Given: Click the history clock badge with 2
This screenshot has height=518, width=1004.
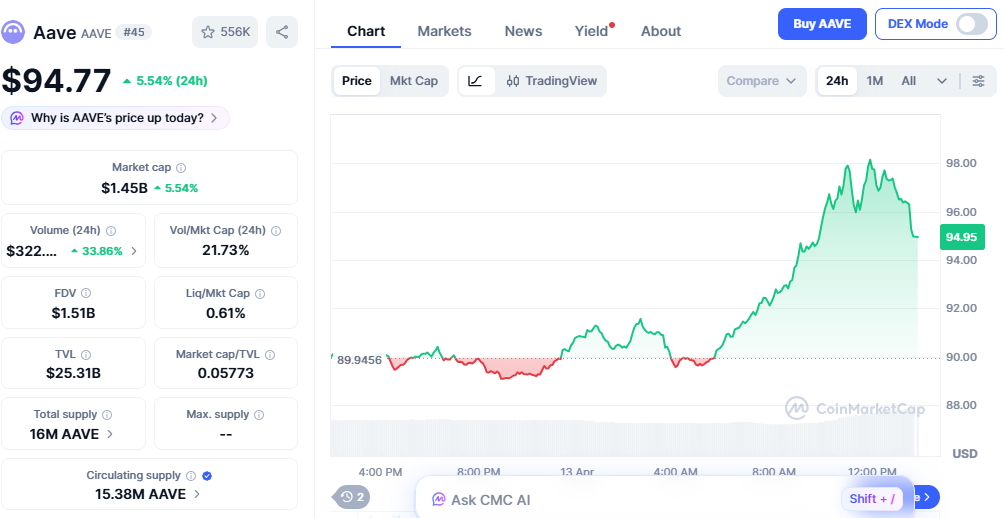Looking at the screenshot, I should point(353,497).
